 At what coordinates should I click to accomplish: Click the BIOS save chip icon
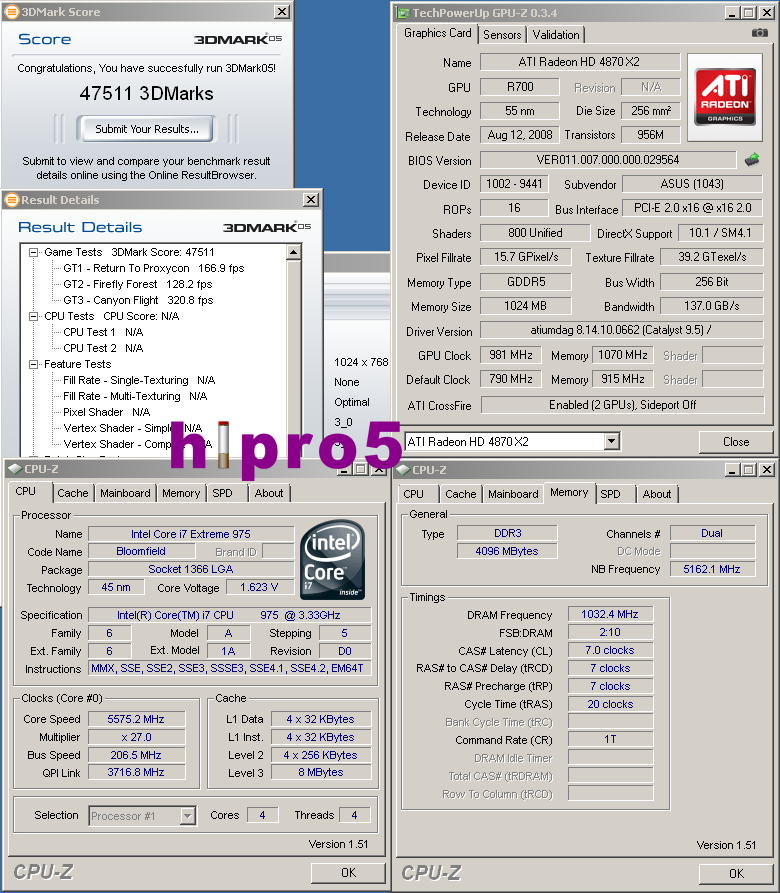coord(752,159)
